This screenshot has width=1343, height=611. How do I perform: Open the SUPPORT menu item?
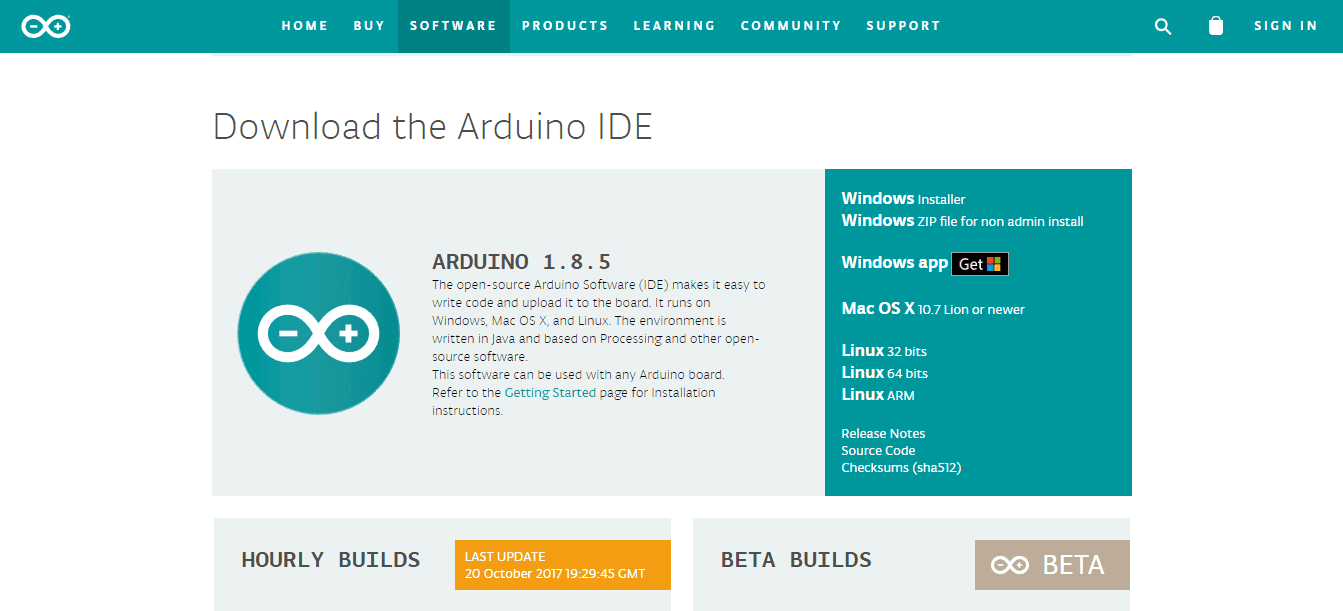(903, 26)
